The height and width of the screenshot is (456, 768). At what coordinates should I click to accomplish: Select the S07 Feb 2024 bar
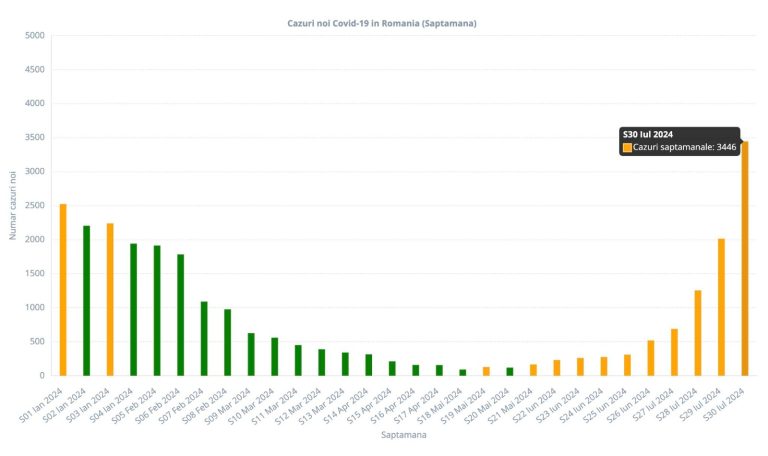click(204, 338)
